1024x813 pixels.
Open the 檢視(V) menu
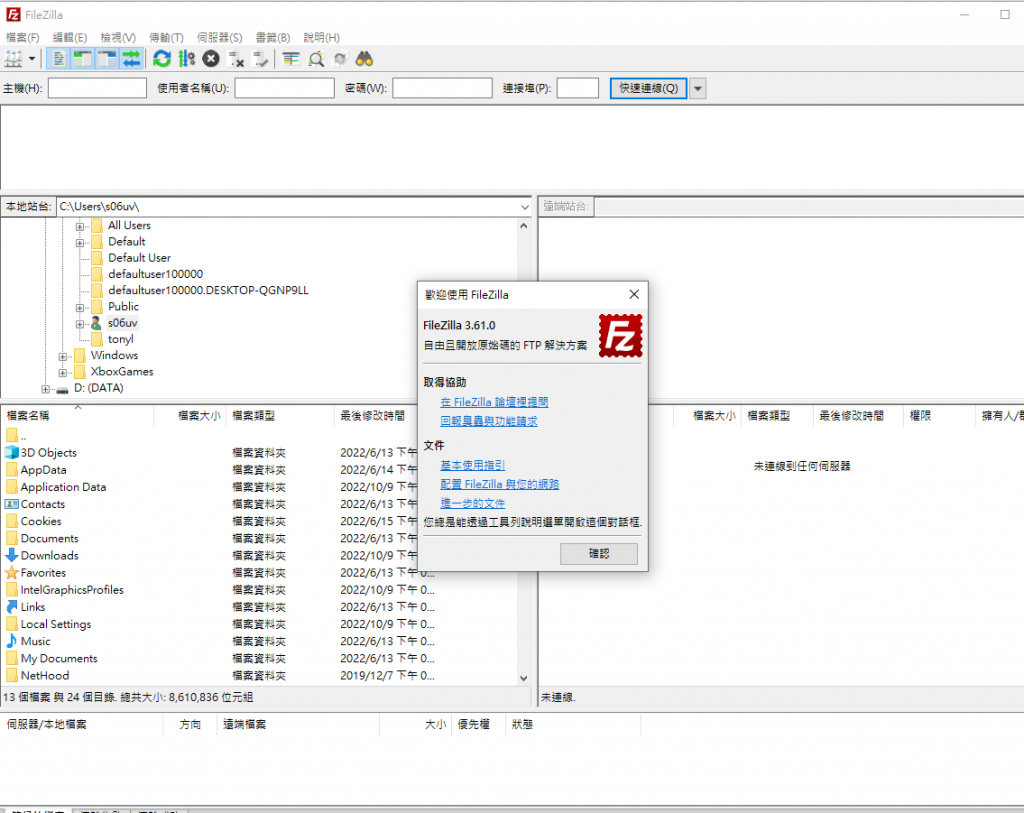pyautogui.click(x=118, y=38)
